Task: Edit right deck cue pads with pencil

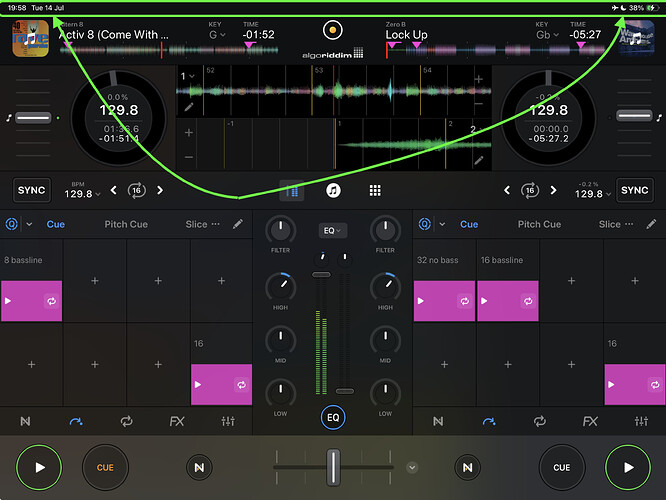Action: click(651, 224)
